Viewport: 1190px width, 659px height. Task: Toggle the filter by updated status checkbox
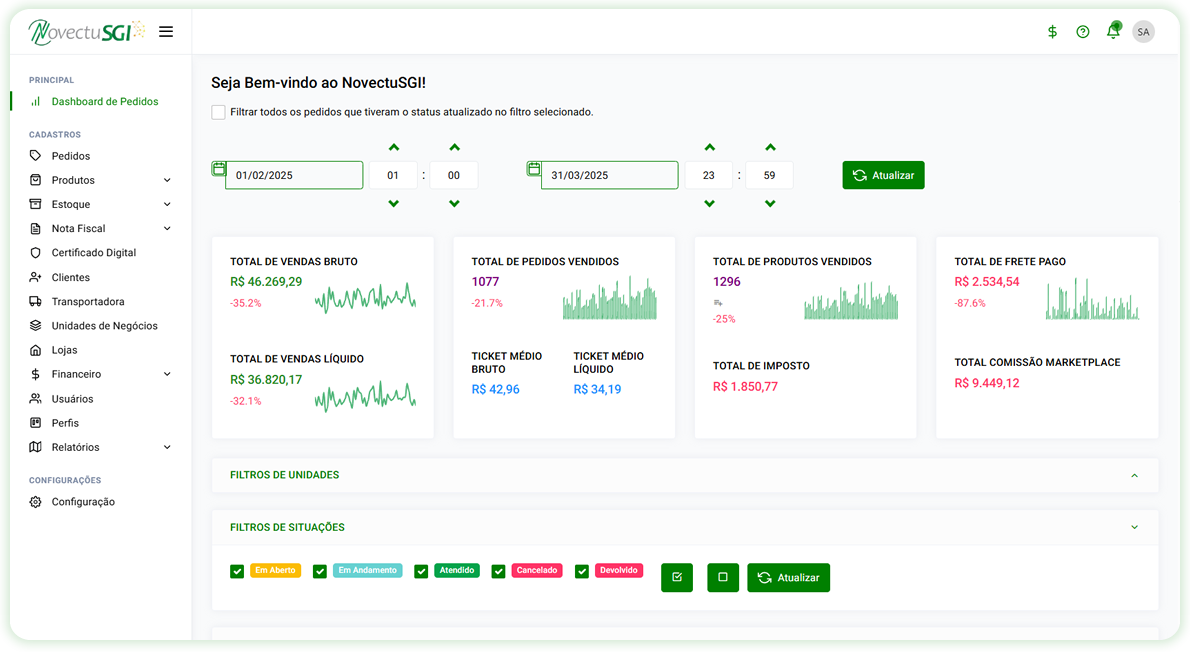click(x=218, y=112)
